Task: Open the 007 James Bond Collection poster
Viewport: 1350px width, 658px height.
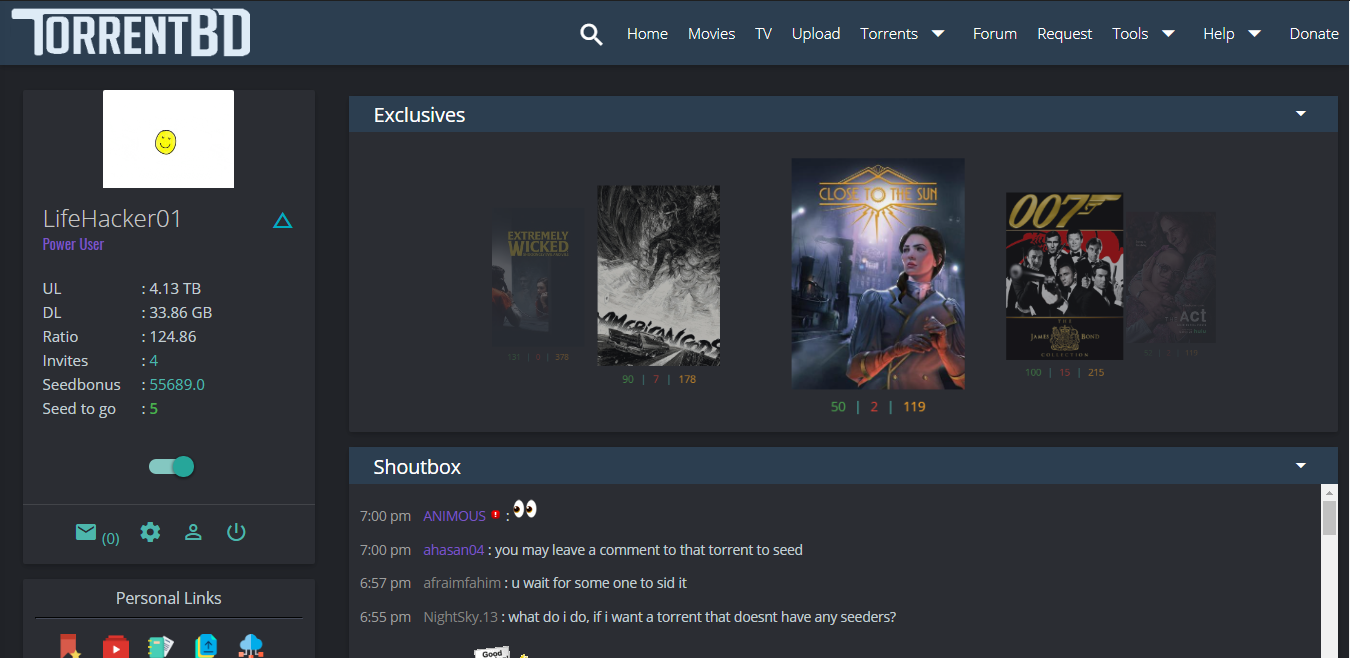Action: click(1064, 276)
